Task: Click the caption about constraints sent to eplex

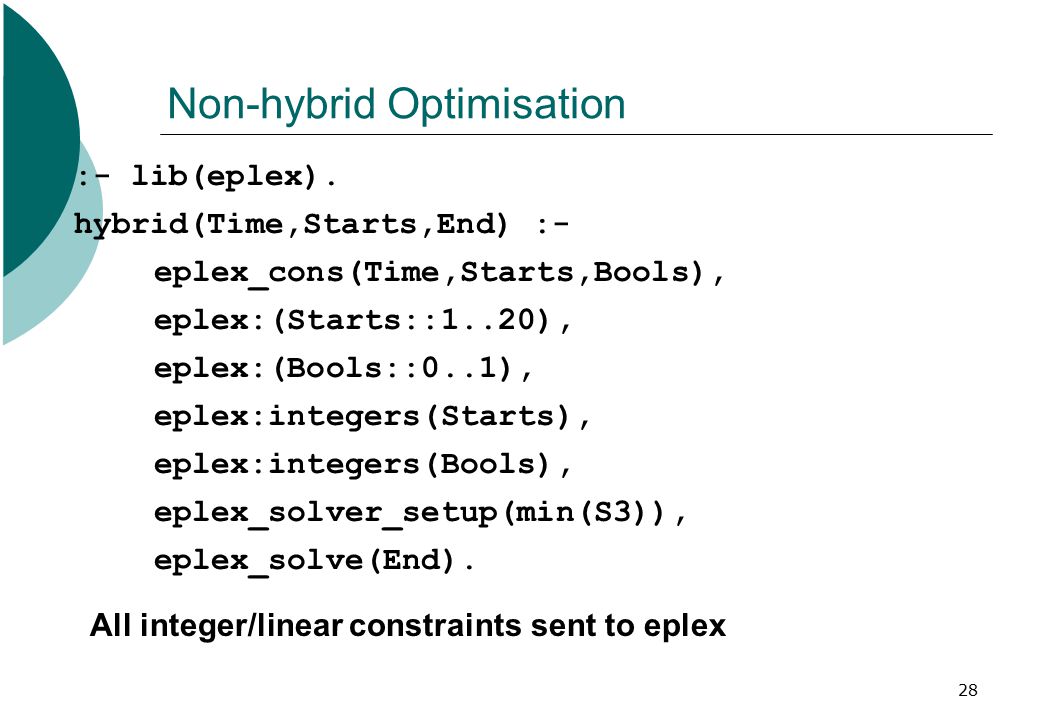Action: tap(408, 625)
